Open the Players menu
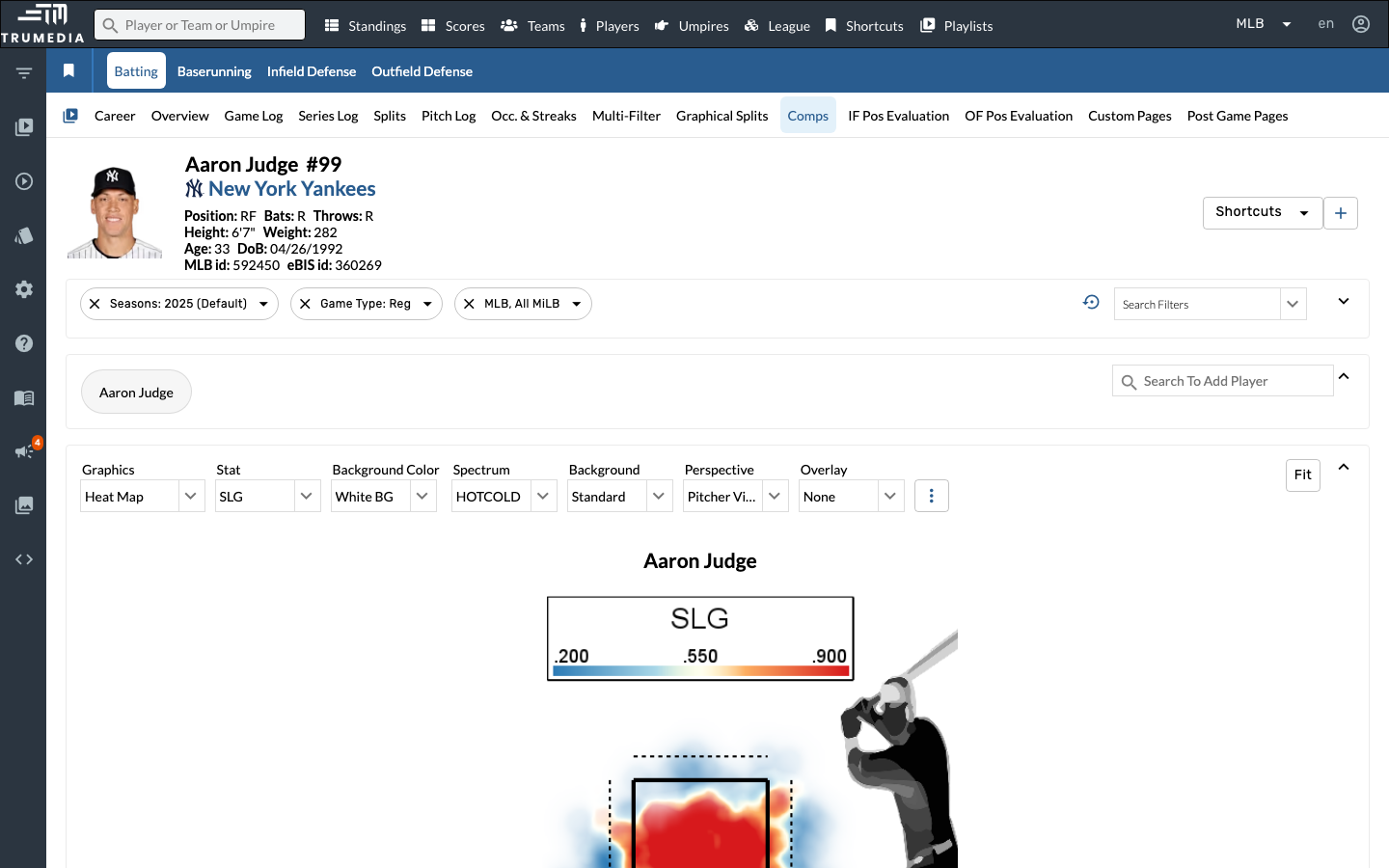 [x=609, y=26]
